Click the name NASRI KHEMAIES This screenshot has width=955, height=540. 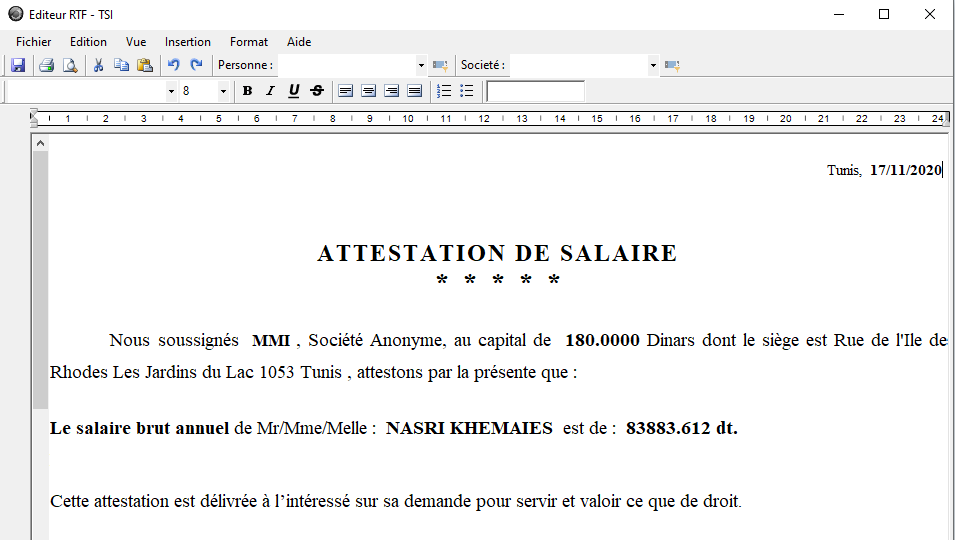click(x=470, y=429)
